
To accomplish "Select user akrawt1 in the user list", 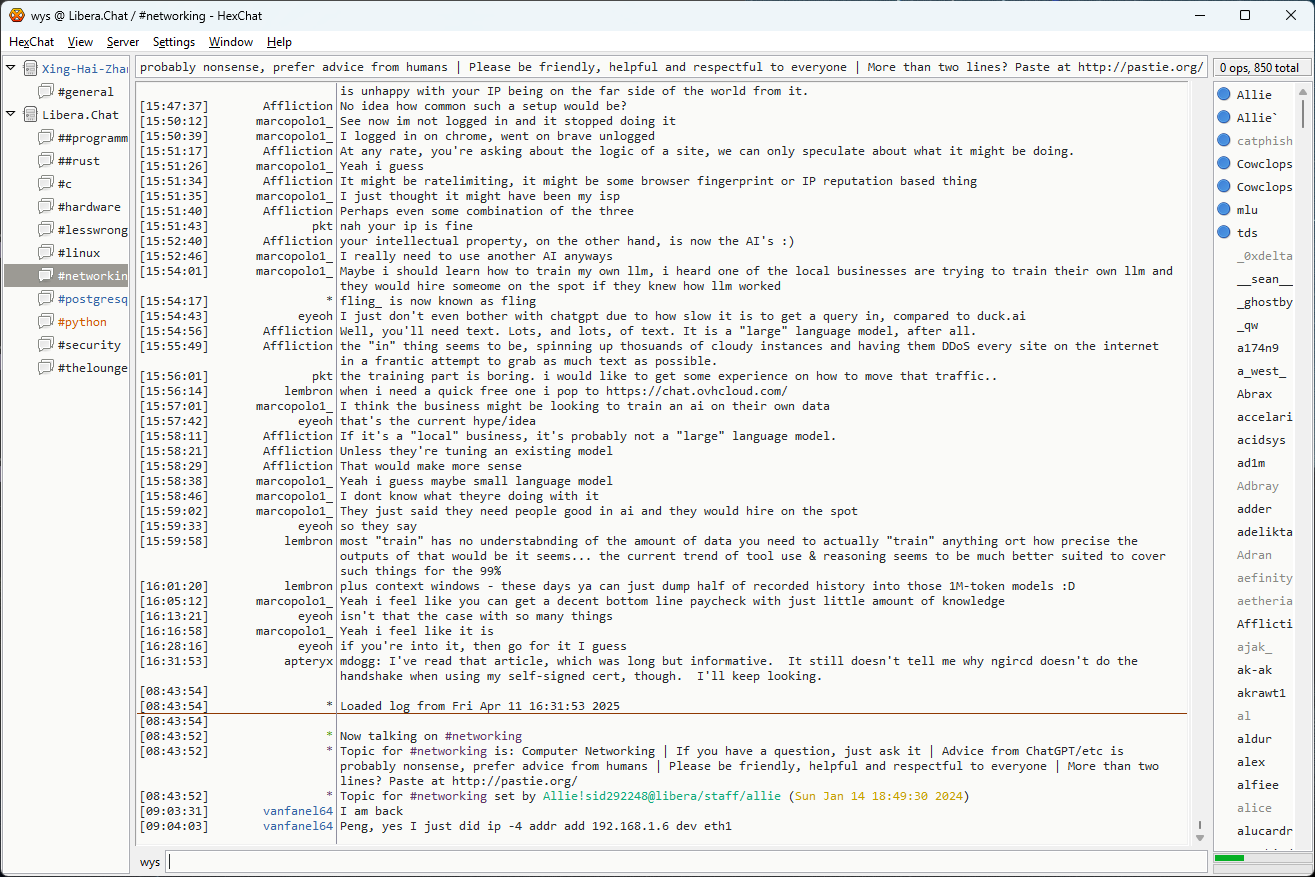I will 1262,693.
